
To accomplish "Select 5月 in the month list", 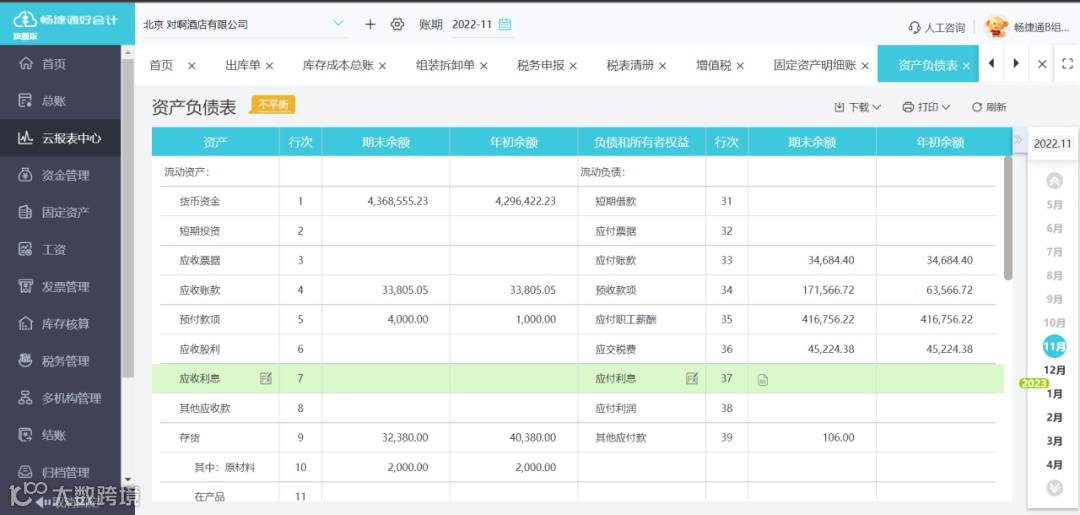I will [x=1055, y=204].
